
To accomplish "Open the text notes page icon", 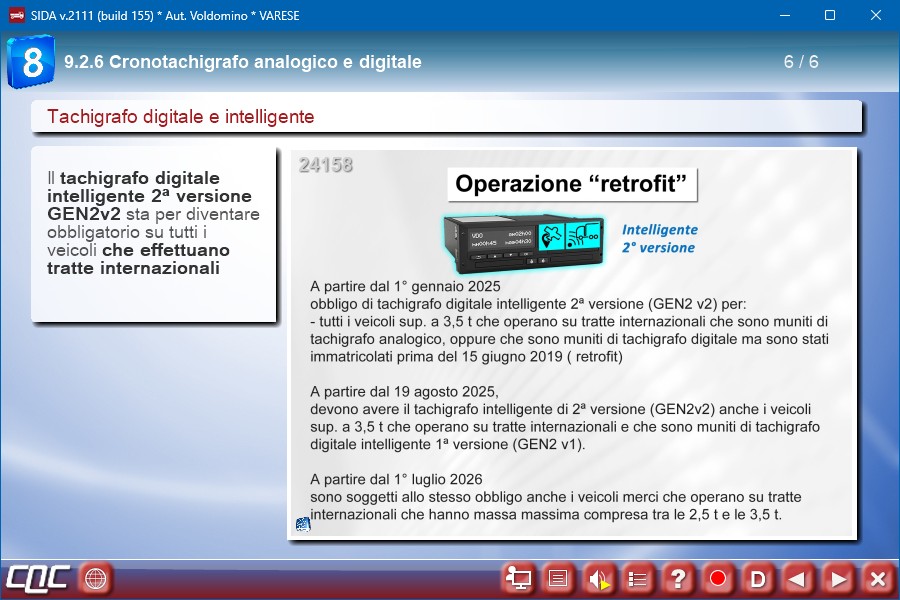I will (558, 578).
